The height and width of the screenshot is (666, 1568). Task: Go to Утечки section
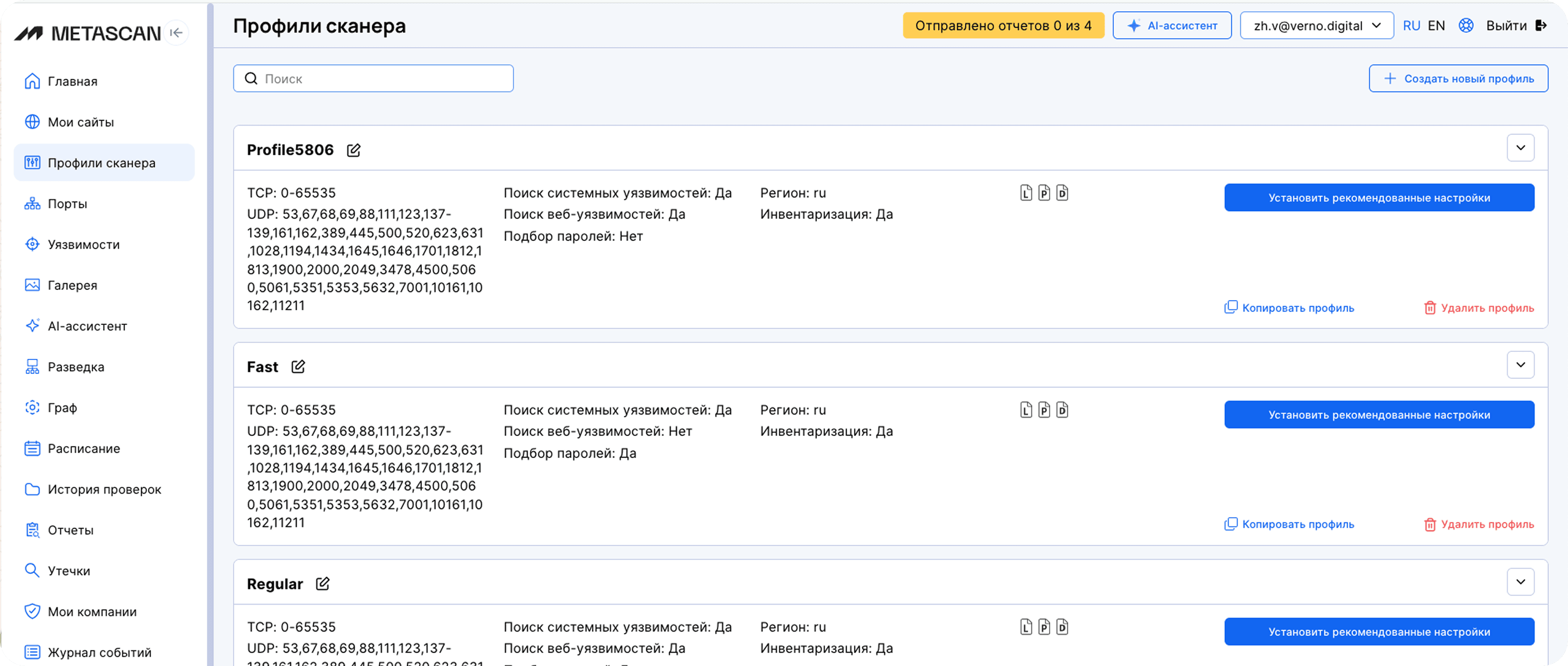coord(104,571)
